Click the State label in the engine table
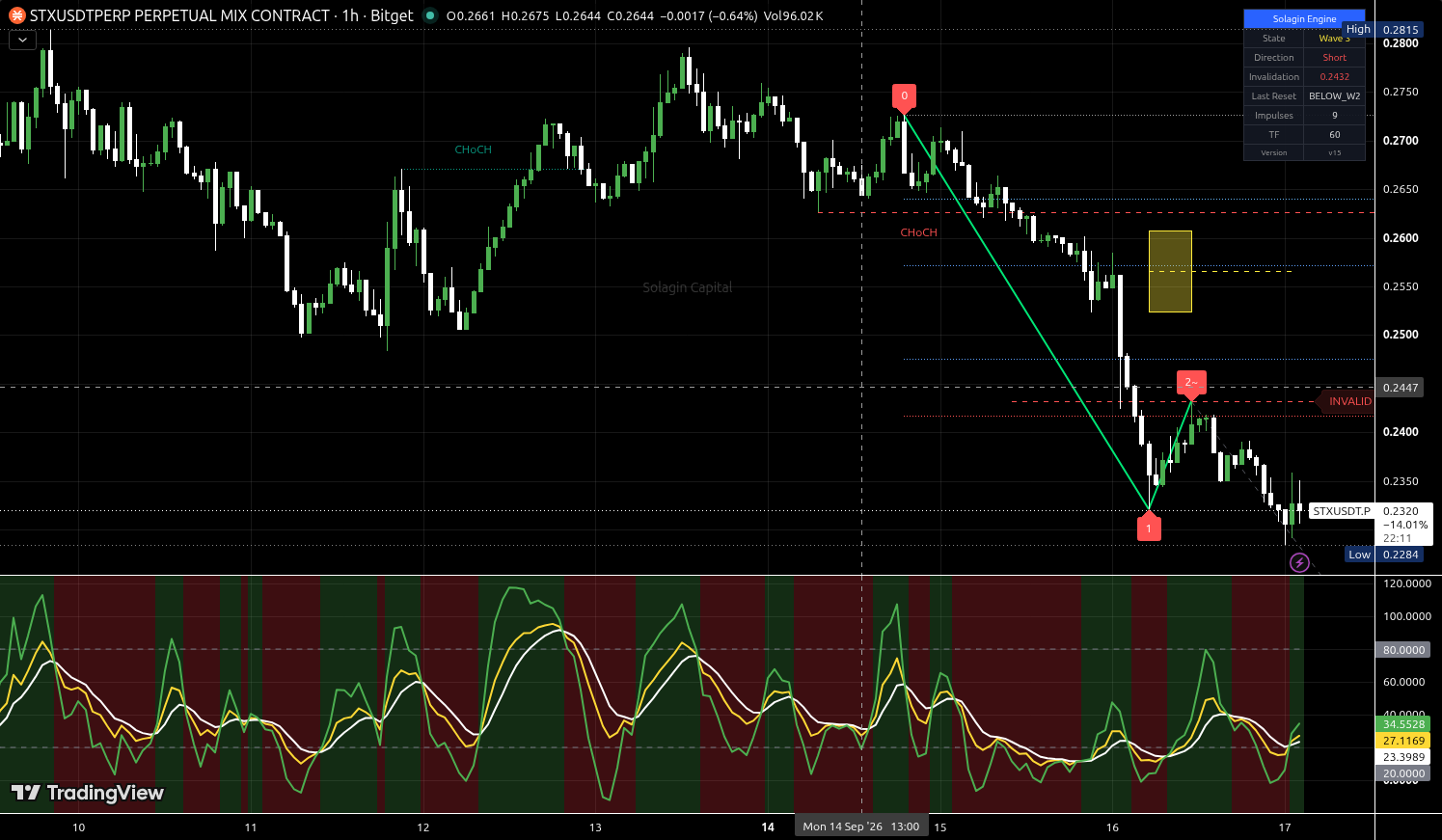 pyautogui.click(x=1274, y=39)
